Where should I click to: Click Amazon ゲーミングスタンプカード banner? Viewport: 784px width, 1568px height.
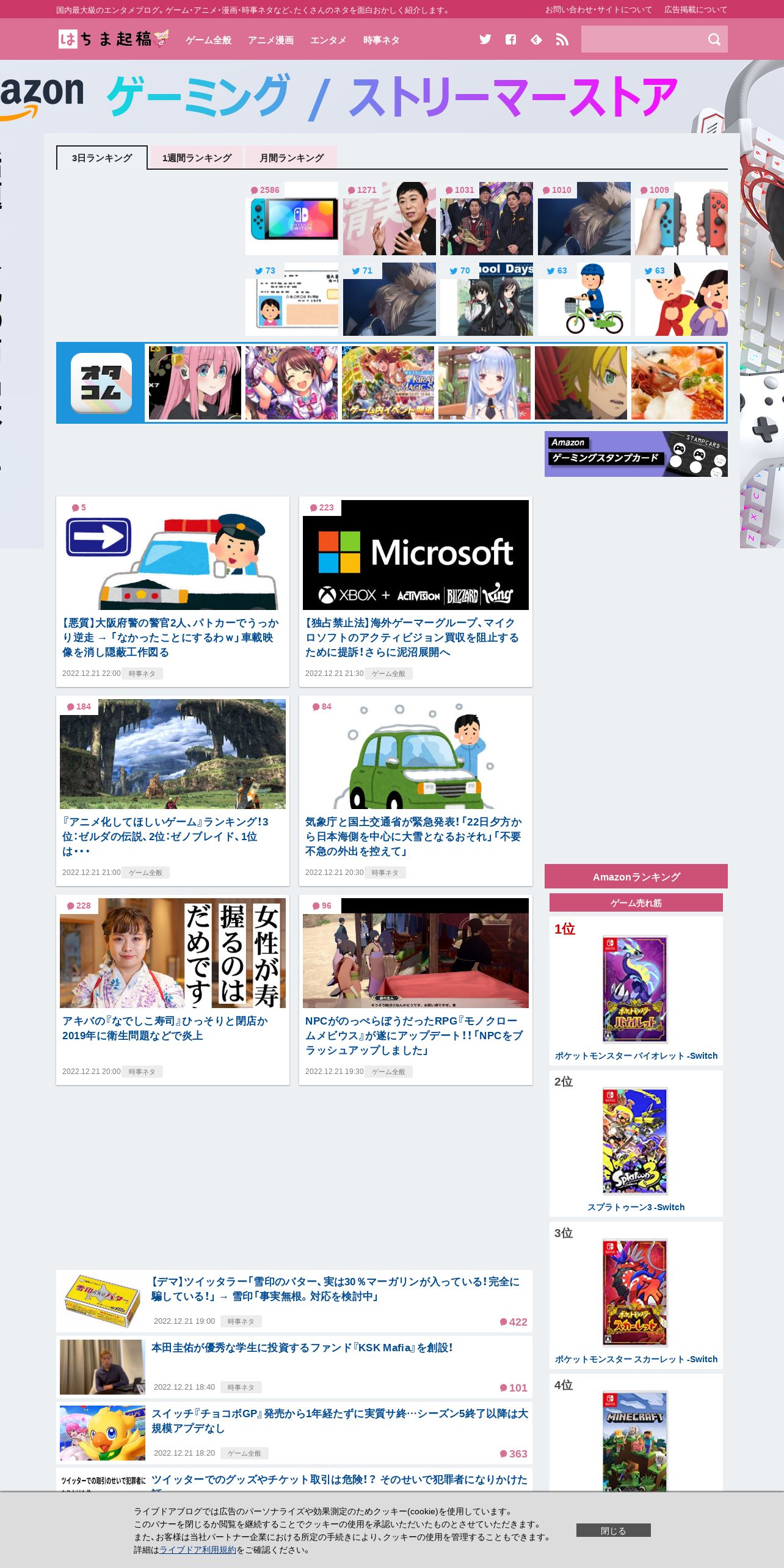click(x=636, y=454)
